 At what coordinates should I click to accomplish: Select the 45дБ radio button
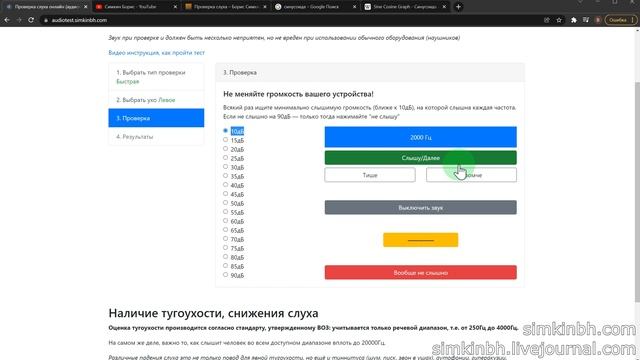point(225,193)
